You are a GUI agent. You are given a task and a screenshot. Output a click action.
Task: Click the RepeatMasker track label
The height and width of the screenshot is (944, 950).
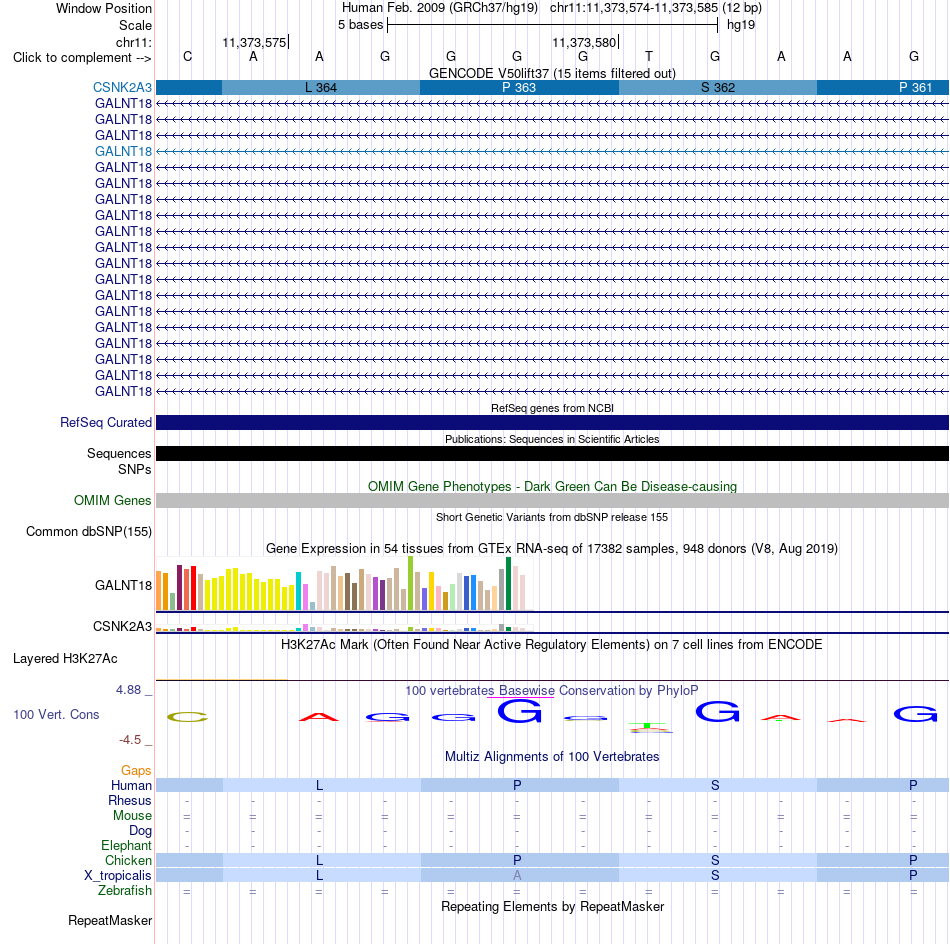[110, 921]
